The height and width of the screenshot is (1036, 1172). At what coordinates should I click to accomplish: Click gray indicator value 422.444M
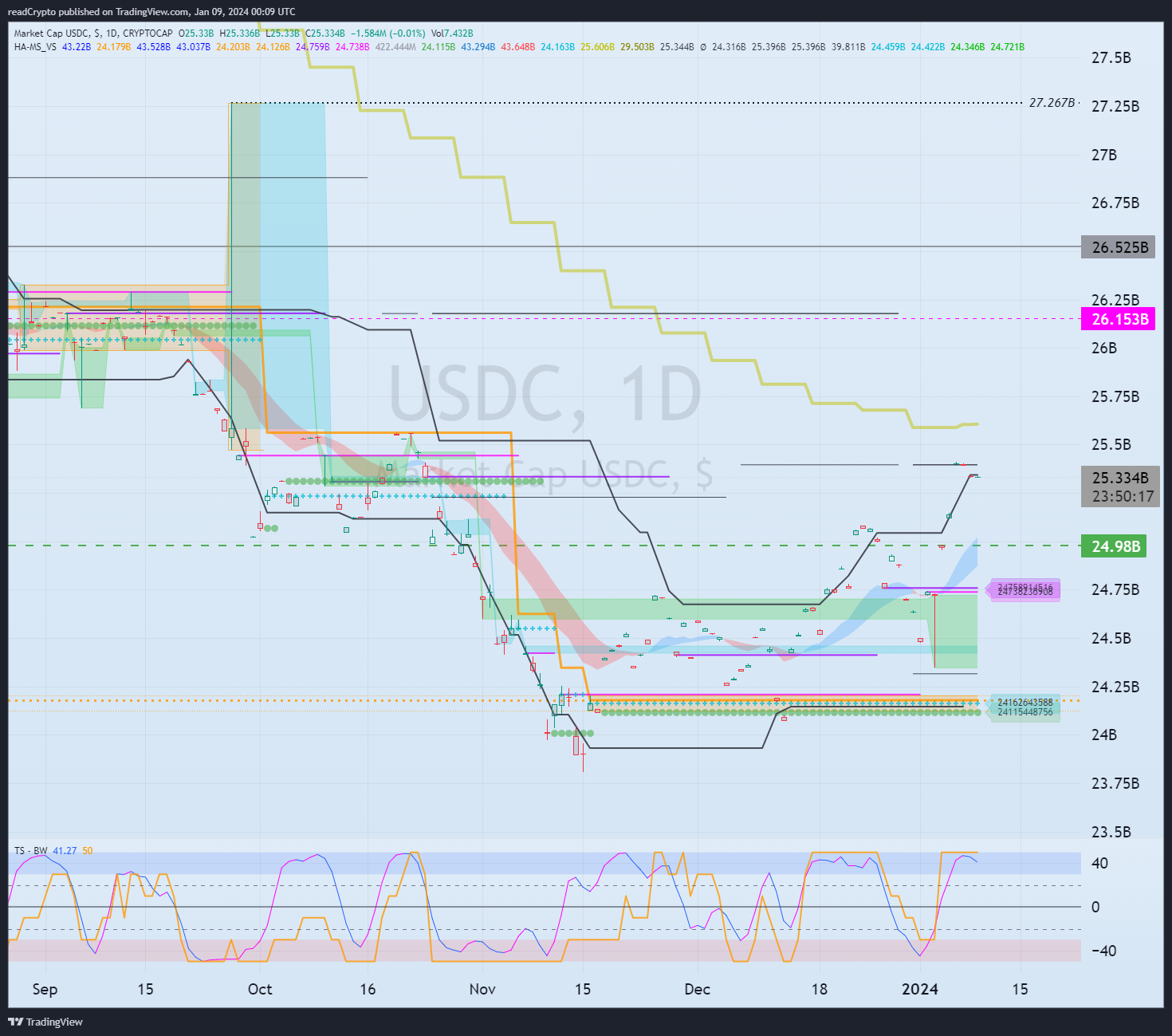395,47
